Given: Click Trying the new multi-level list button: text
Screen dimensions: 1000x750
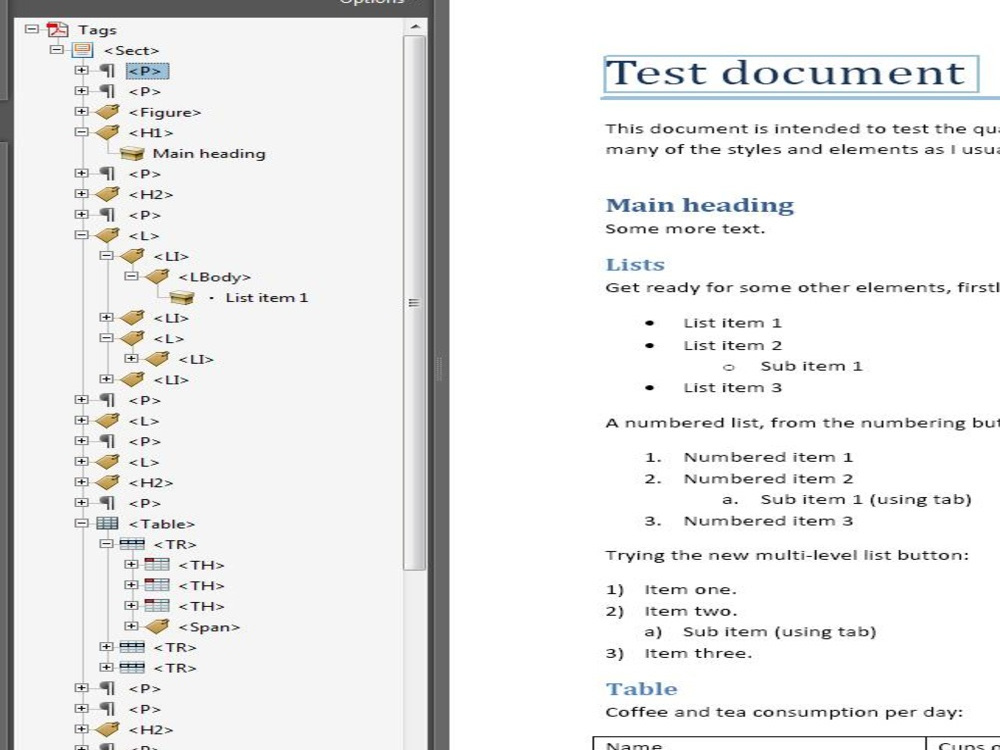Looking at the screenshot, I should [x=787, y=555].
